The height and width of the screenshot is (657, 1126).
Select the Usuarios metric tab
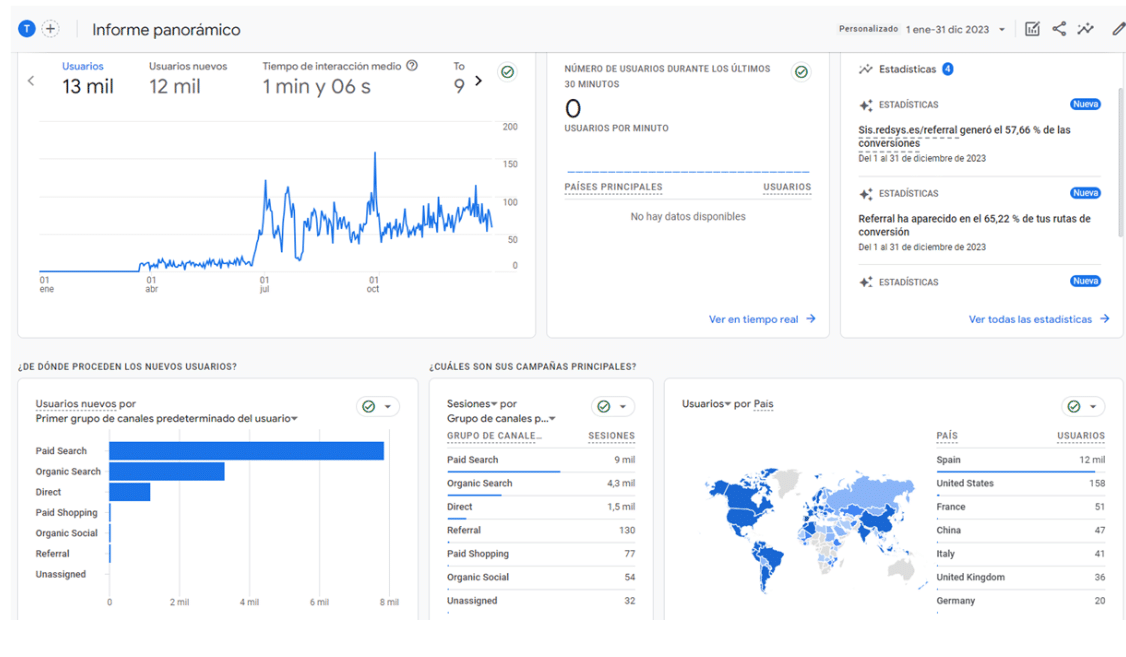click(x=87, y=78)
